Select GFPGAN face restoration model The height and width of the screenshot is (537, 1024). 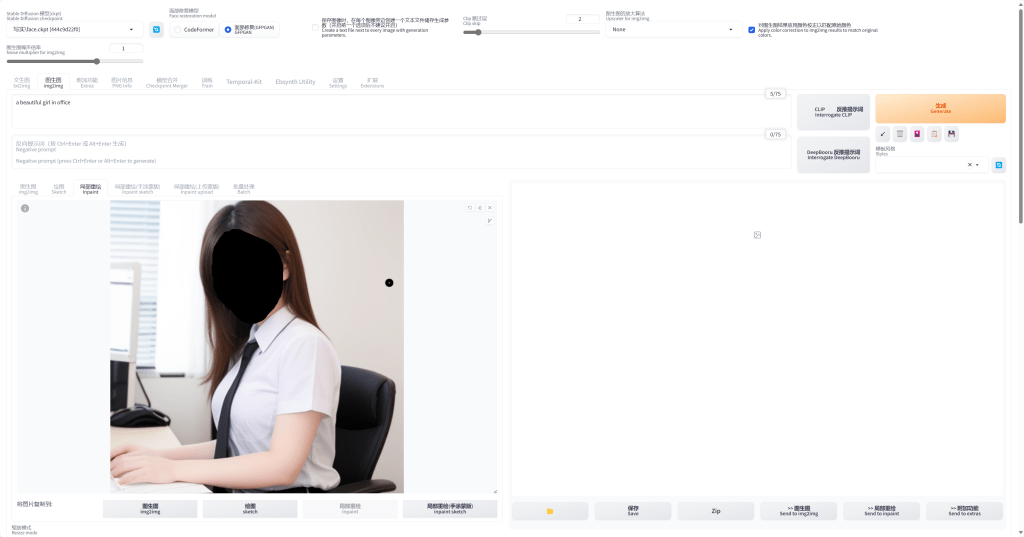(228, 30)
